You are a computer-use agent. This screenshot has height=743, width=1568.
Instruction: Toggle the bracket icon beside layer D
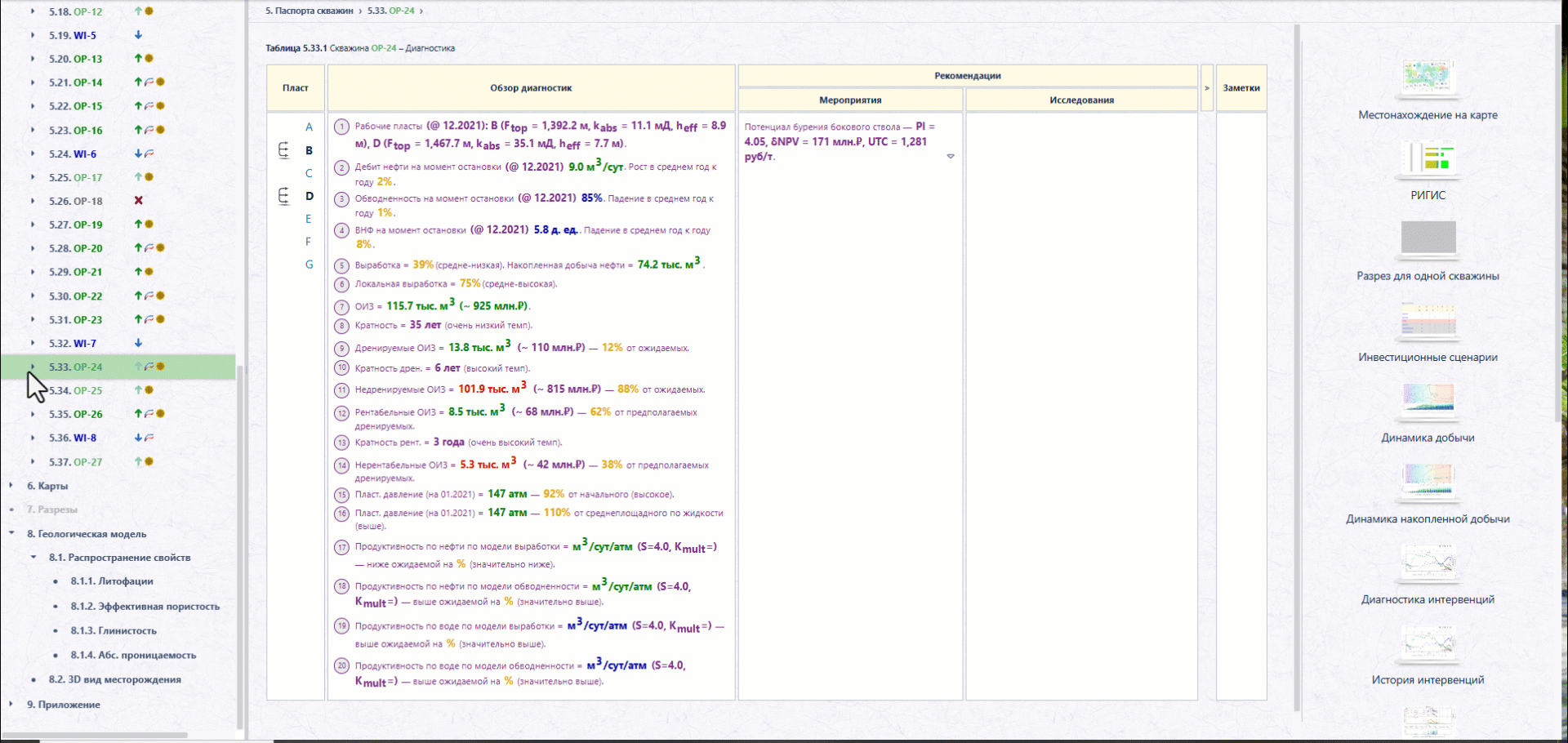click(x=283, y=196)
